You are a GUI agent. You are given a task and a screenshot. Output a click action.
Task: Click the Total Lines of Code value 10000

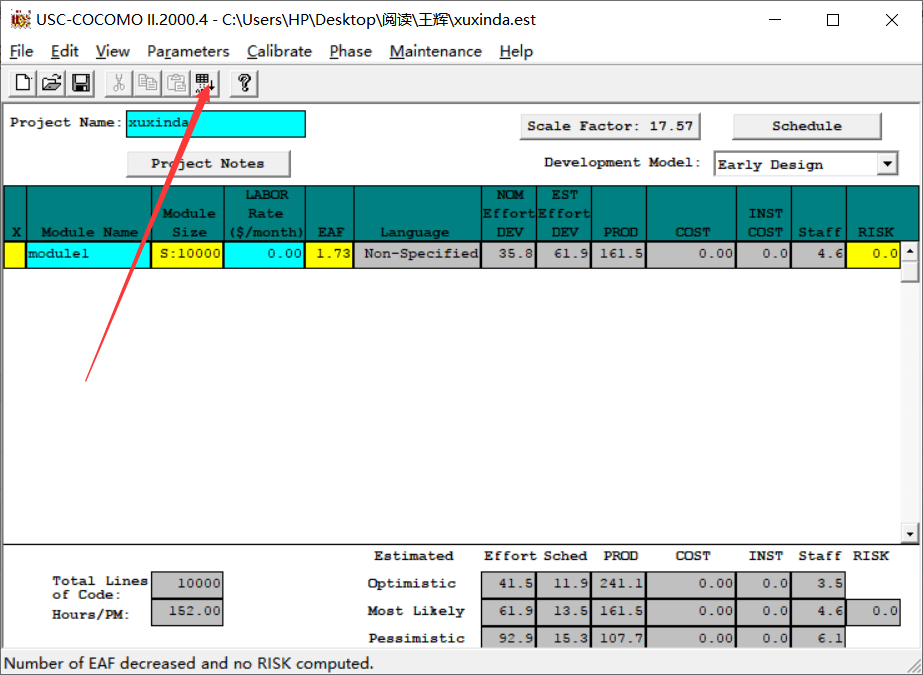pyautogui.click(x=187, y=584)
